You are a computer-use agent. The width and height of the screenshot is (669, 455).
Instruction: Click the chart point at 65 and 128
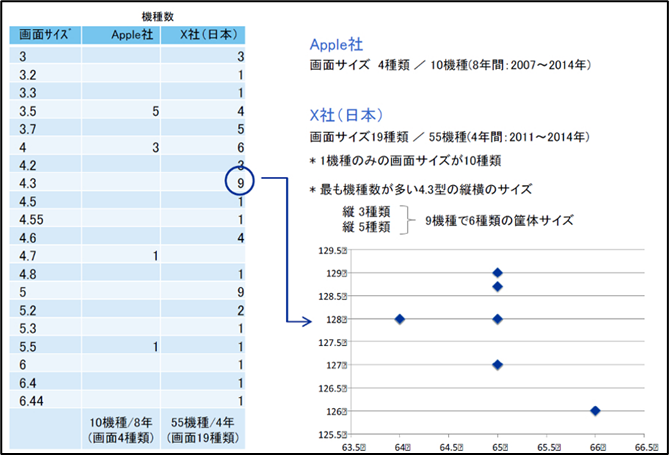click(x=497, y=319)
